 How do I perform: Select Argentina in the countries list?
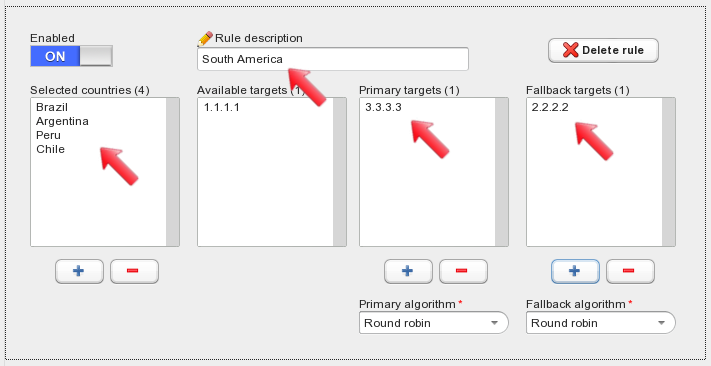[x=62, y=121]
